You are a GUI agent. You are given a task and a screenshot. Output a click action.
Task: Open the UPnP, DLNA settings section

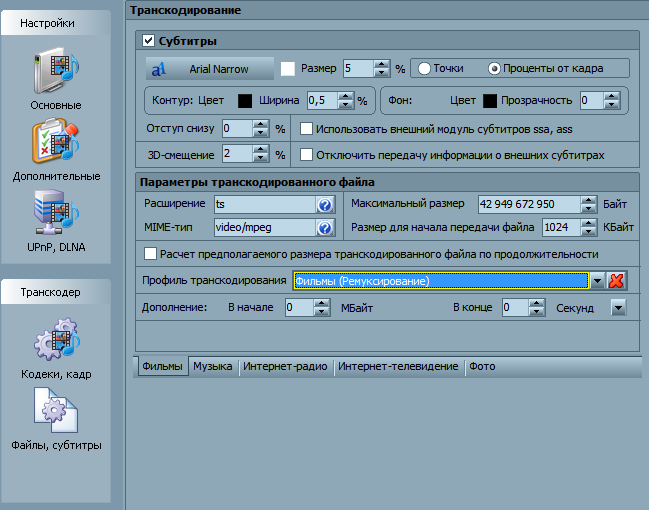tap(56, 222)
